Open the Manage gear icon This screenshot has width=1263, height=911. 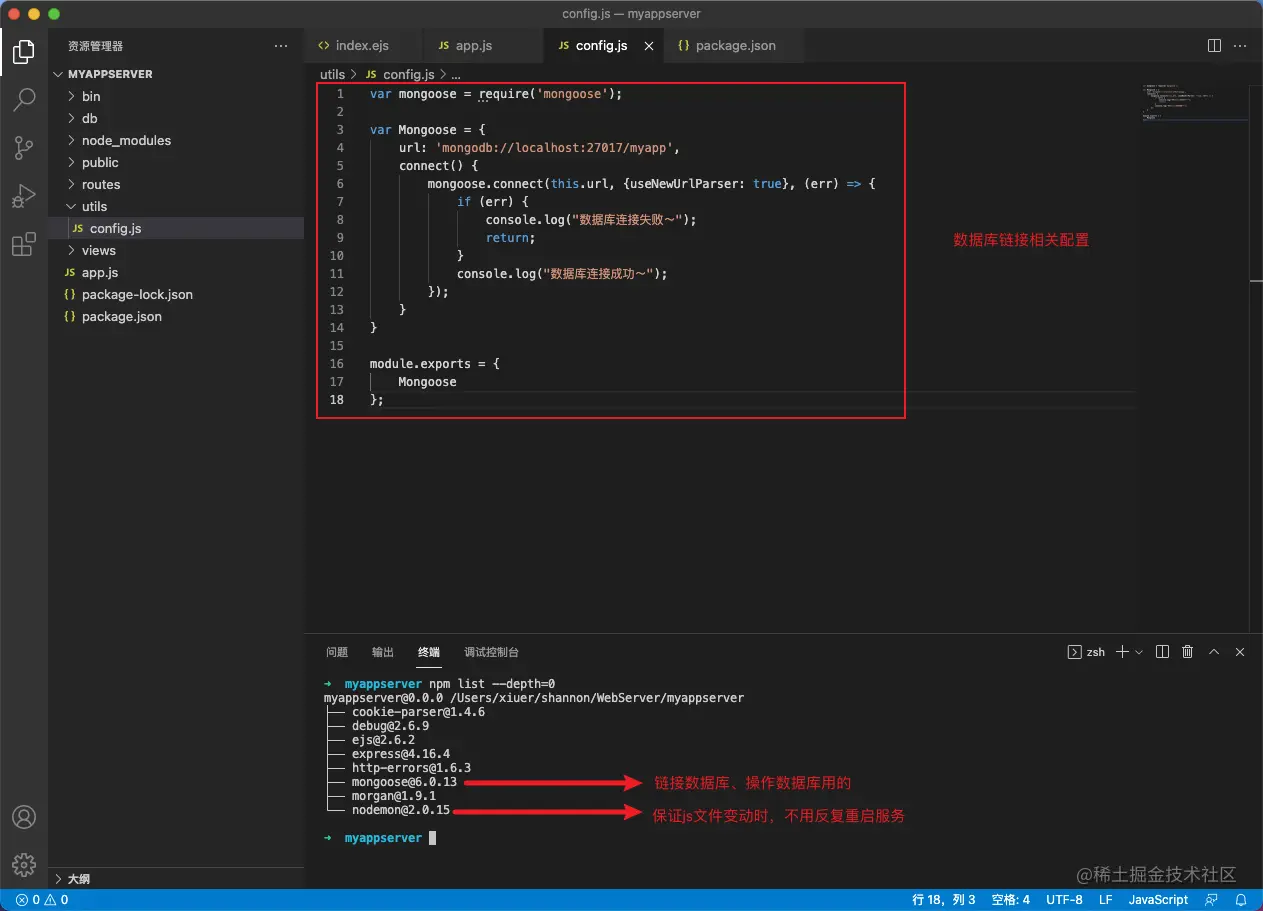coord(24,864)
